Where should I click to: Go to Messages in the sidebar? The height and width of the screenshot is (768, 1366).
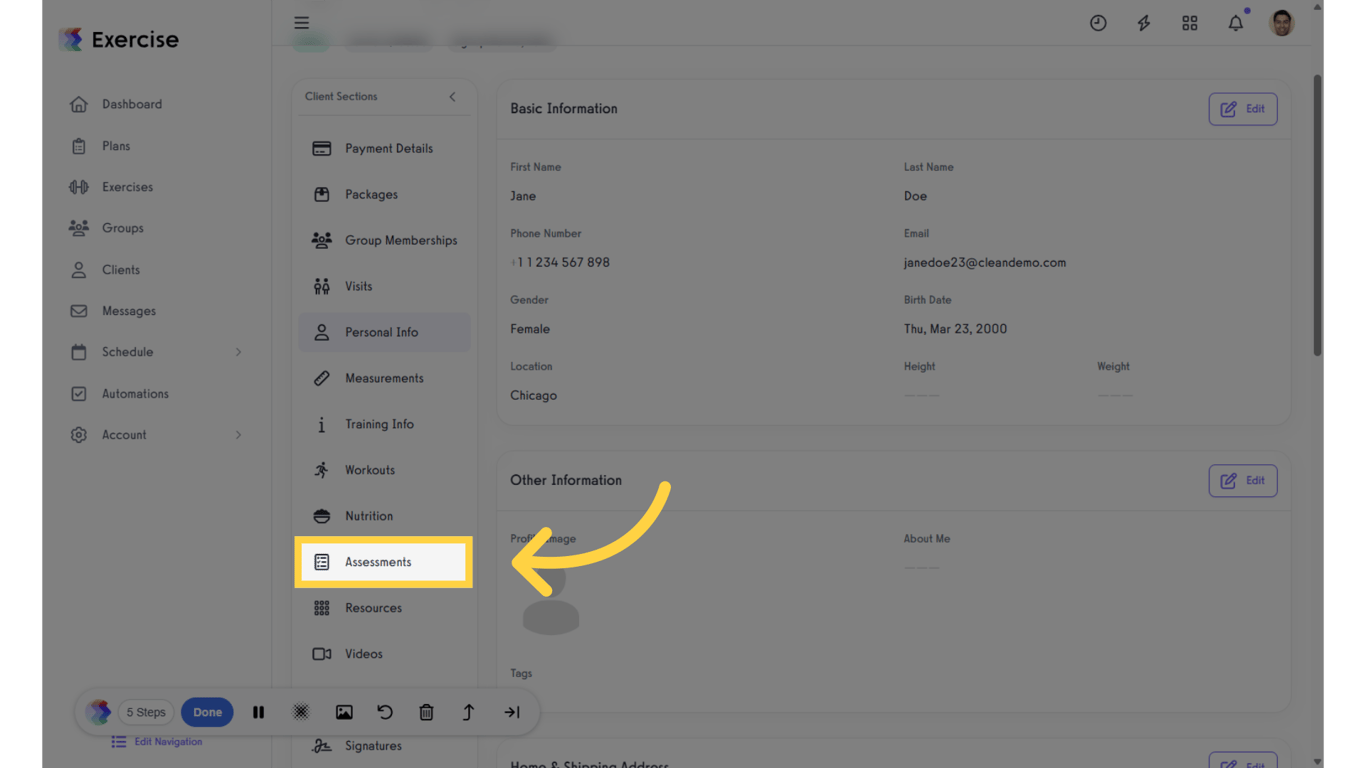128,310
